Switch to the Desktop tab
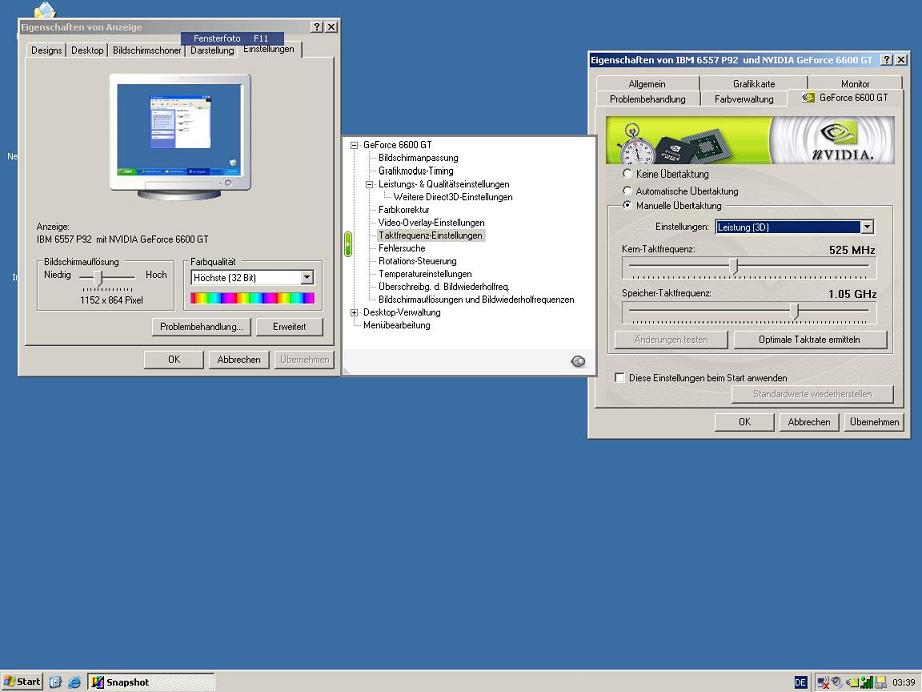This screenshot has height=692, width=922. point(87,51)
